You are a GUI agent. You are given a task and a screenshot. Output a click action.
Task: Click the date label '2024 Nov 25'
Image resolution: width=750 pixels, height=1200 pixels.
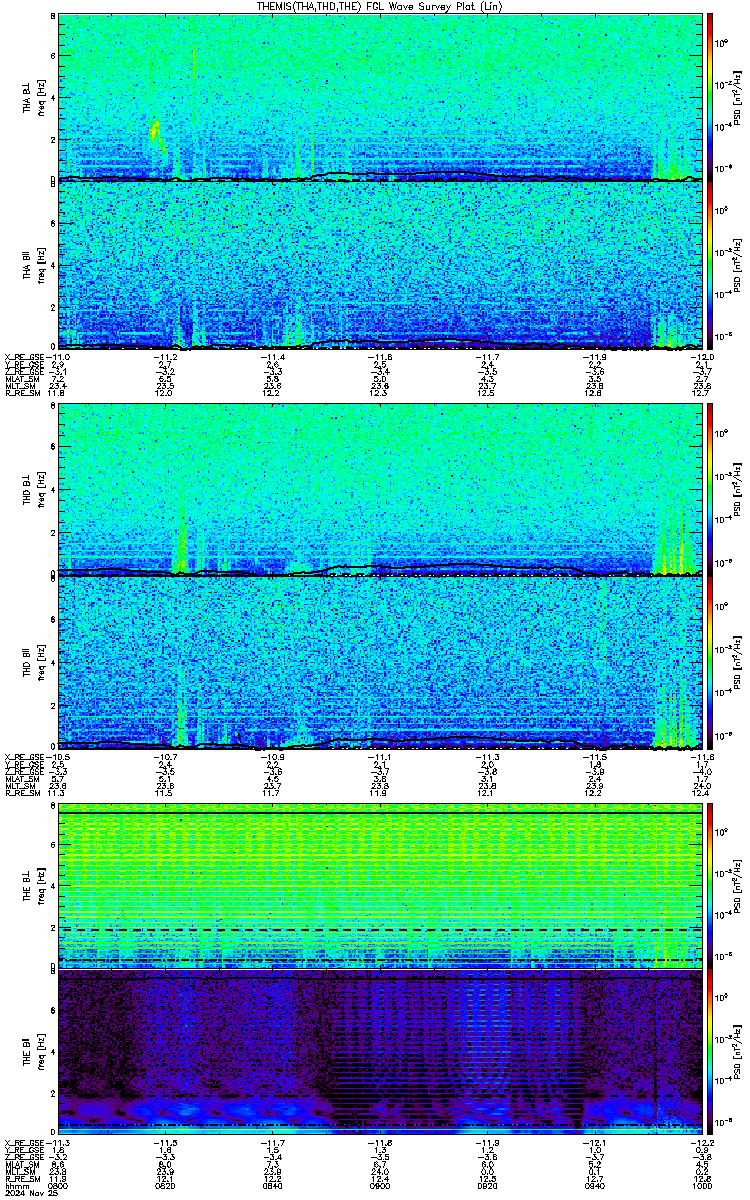point(30,1194)
